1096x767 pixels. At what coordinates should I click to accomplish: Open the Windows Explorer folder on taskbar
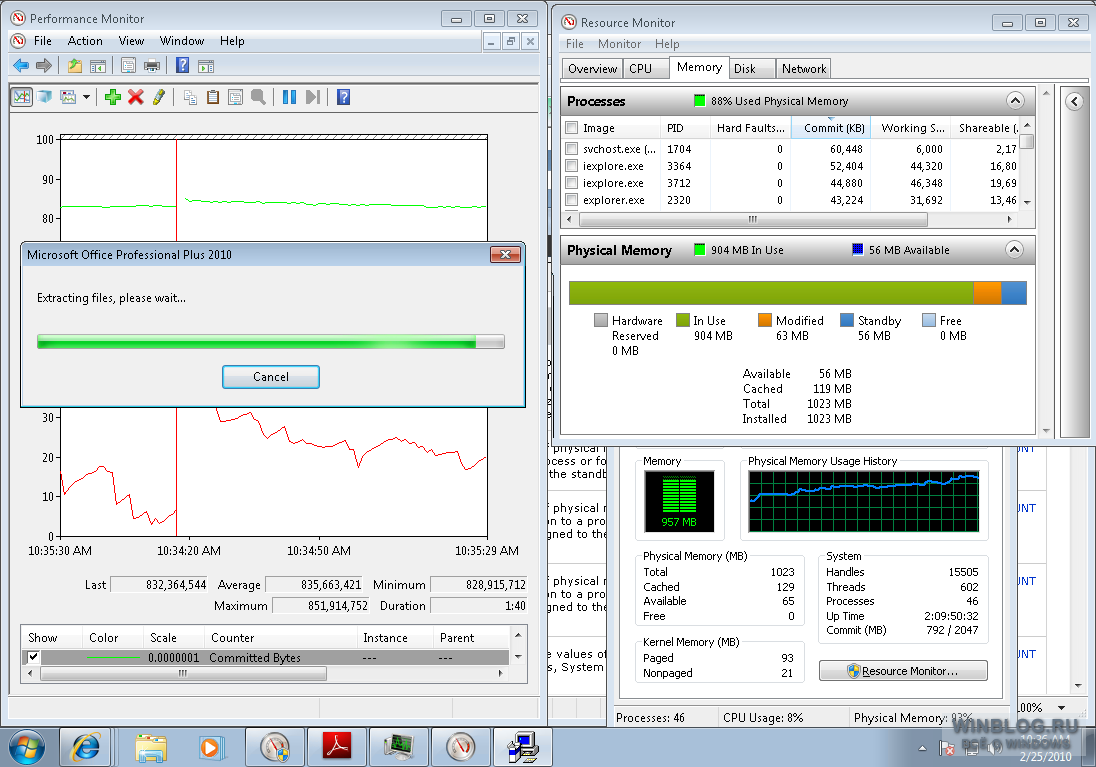coord(151,747)
